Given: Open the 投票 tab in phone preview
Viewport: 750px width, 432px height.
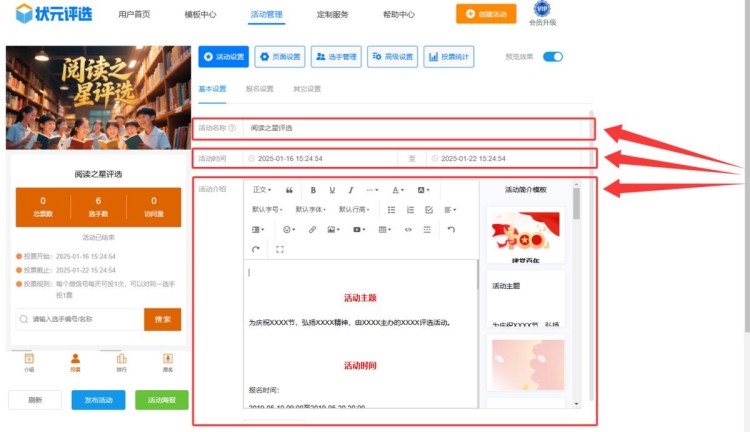Looking at the screenshot, I should pos(75,362).
